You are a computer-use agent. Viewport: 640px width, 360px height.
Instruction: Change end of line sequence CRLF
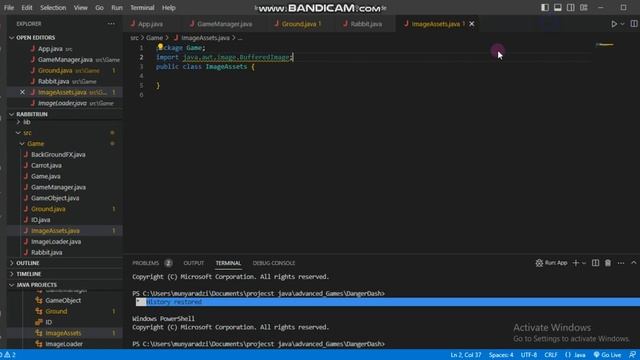(551, 355)
